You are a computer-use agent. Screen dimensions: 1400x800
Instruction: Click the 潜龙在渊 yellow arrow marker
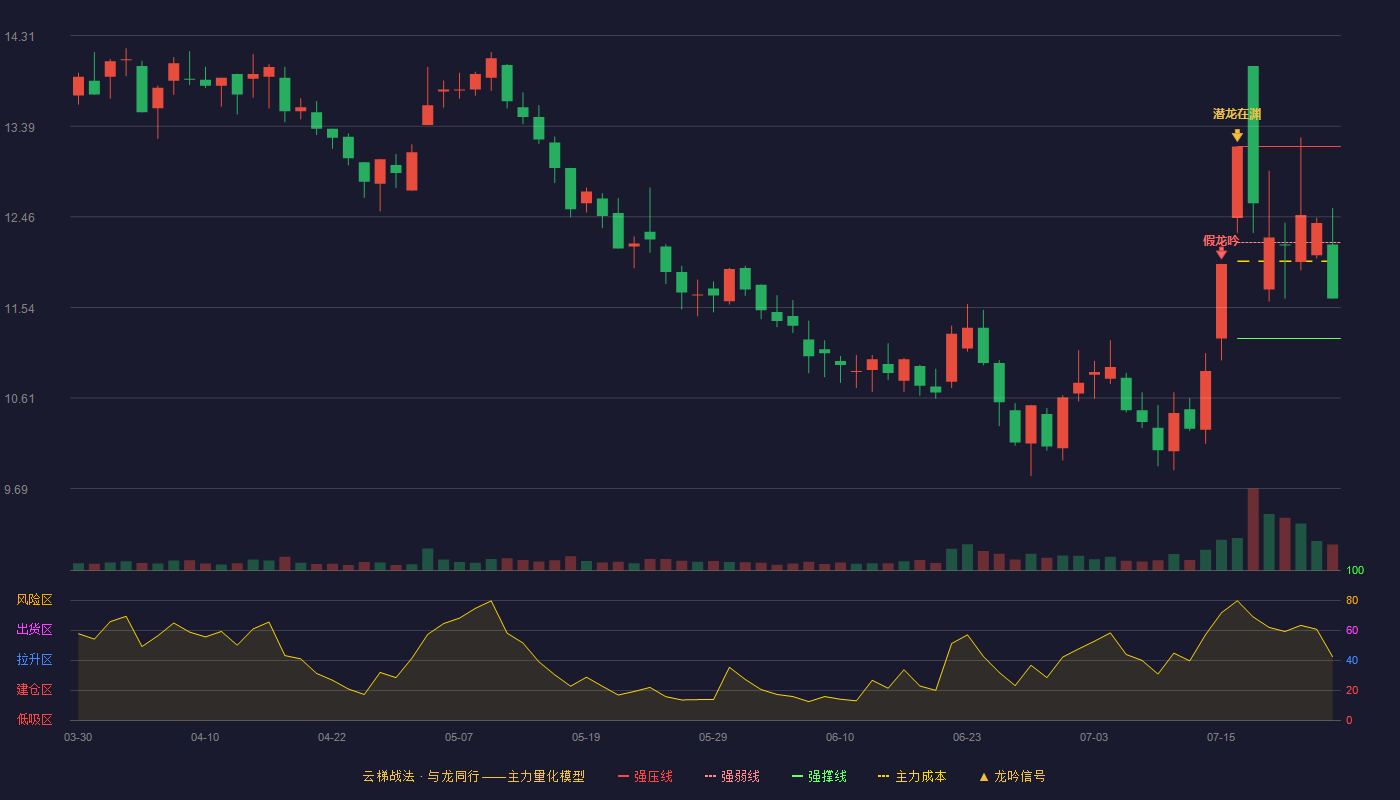[1237, 135]
